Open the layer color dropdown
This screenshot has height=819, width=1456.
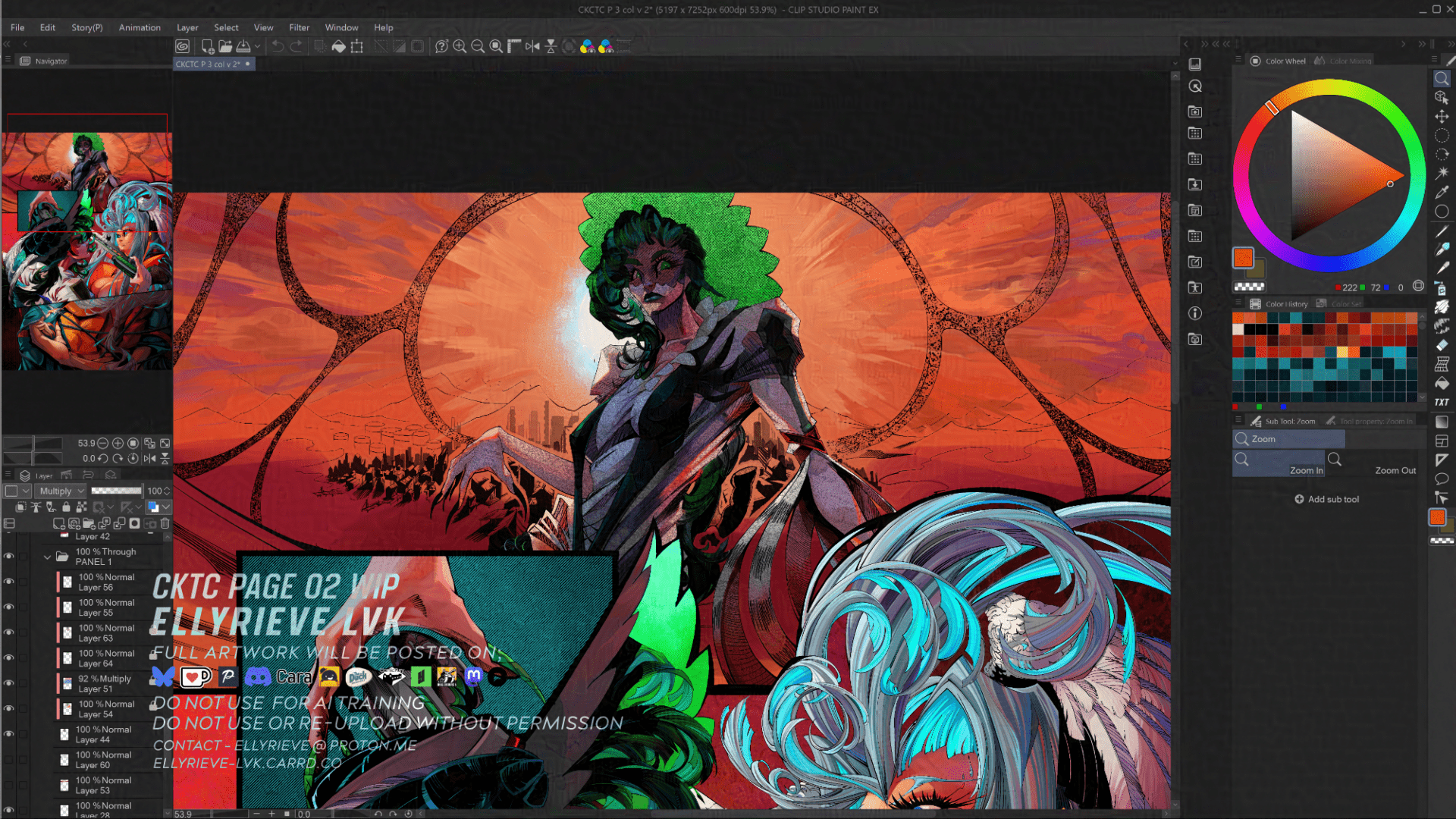point(158,507)
